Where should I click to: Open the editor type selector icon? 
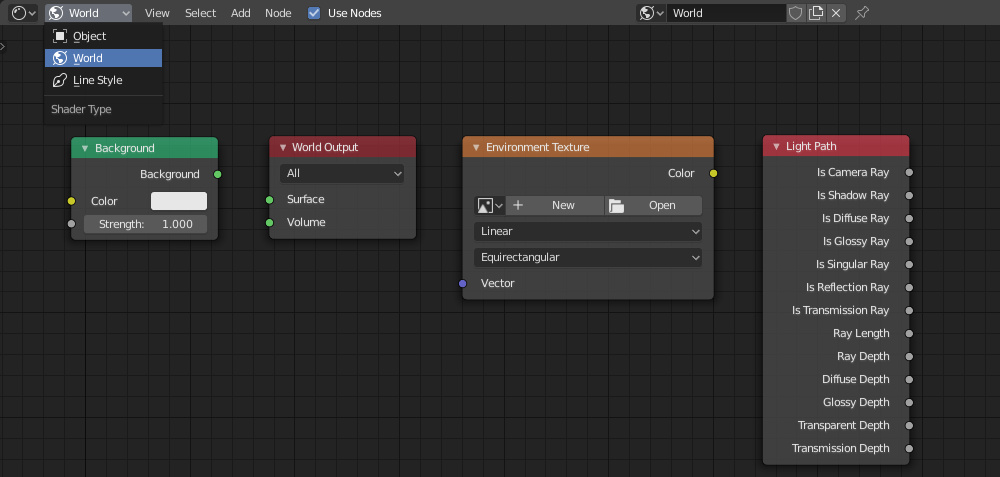24,13
